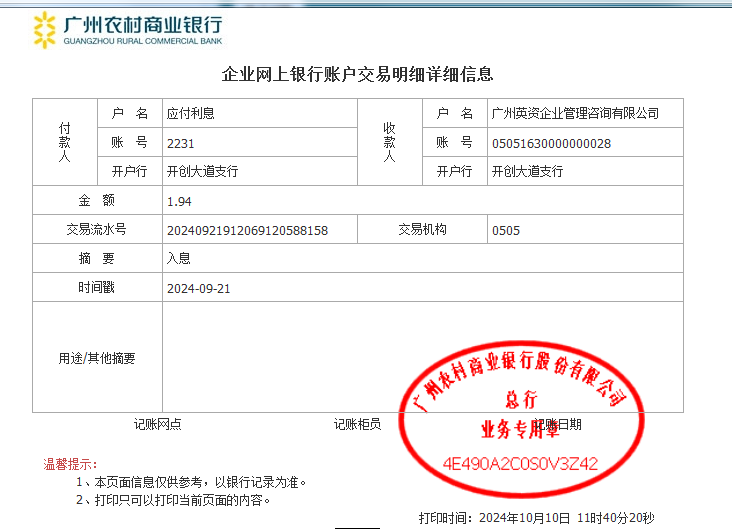Click the 金额 label

click(97, 201)
